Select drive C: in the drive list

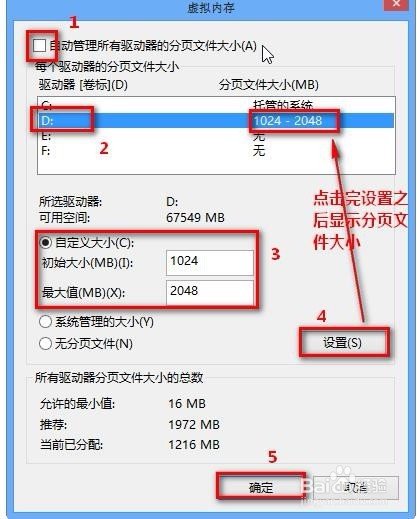click(216, 105)
